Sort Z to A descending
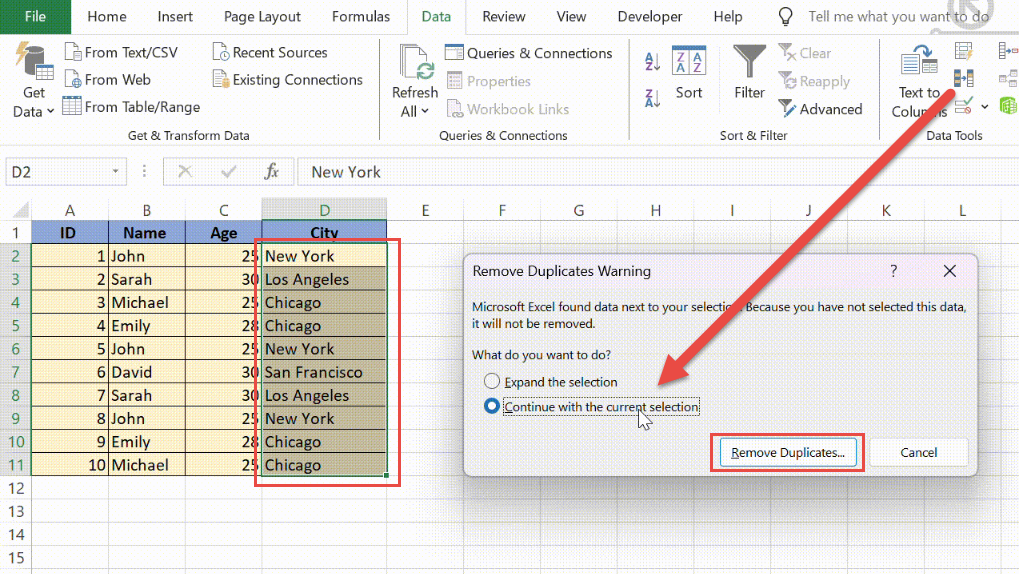Screen dimensions: 1019x574 652,98
